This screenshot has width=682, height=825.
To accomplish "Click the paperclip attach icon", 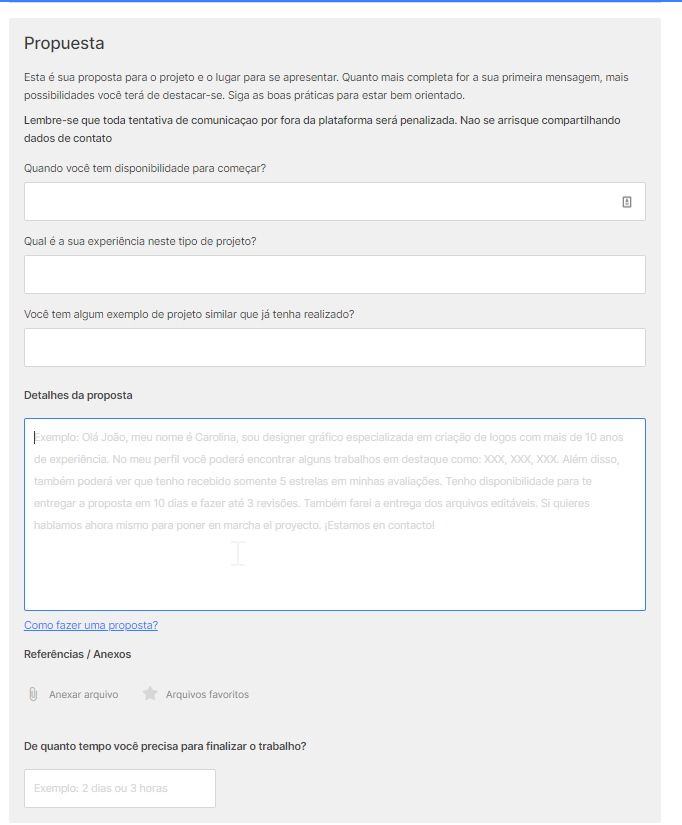I will coord(33,694).
